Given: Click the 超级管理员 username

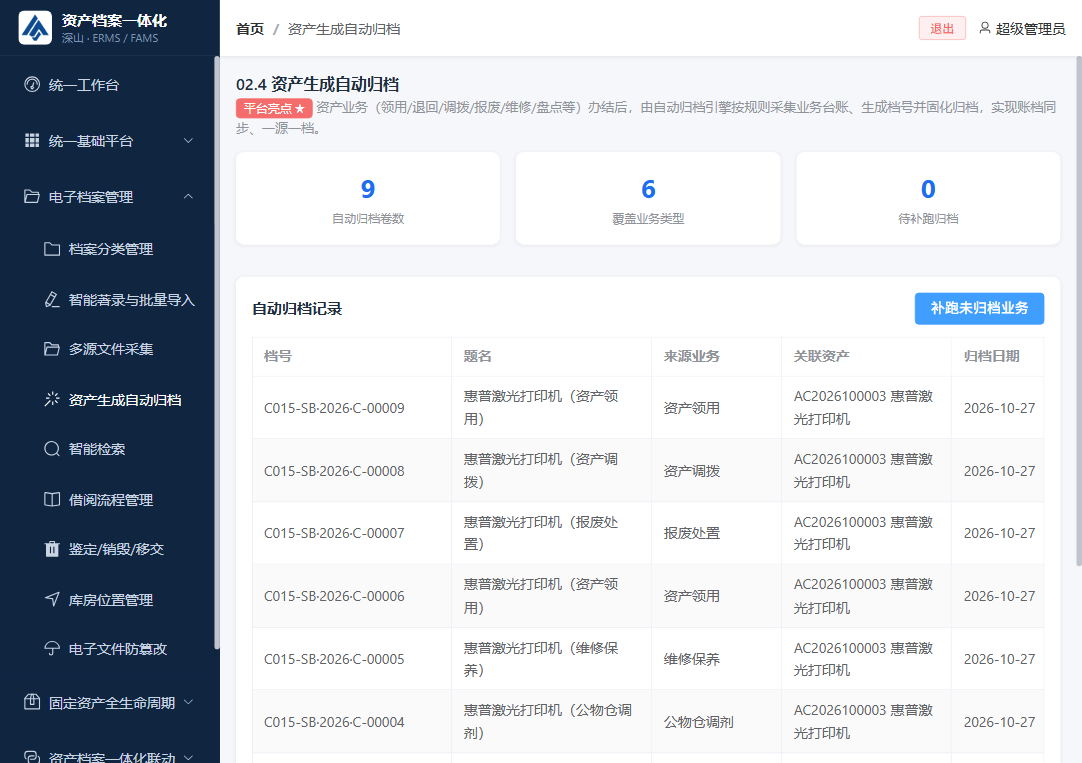Looking at the screenshot, I should coord(1030,29).
